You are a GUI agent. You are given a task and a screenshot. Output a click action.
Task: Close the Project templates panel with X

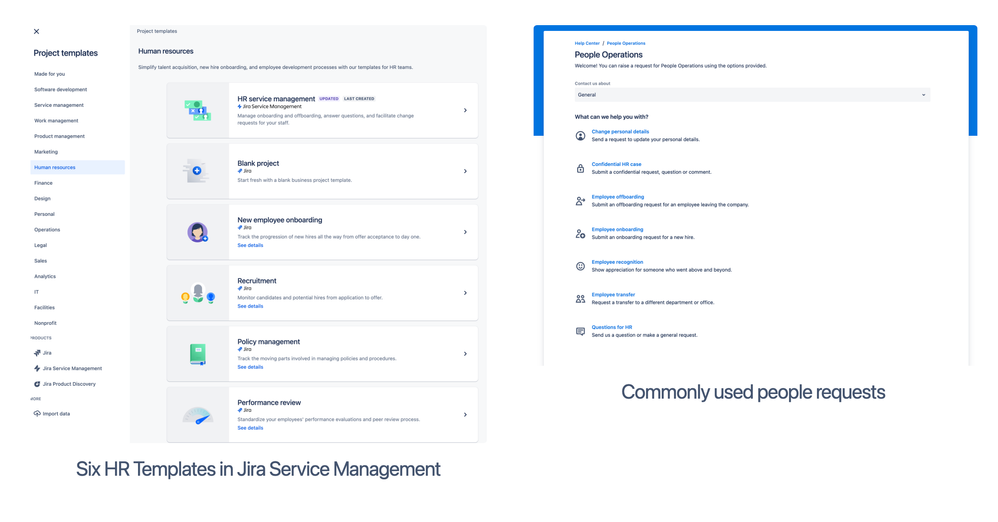pyautogui.click(x=36, y=31)
